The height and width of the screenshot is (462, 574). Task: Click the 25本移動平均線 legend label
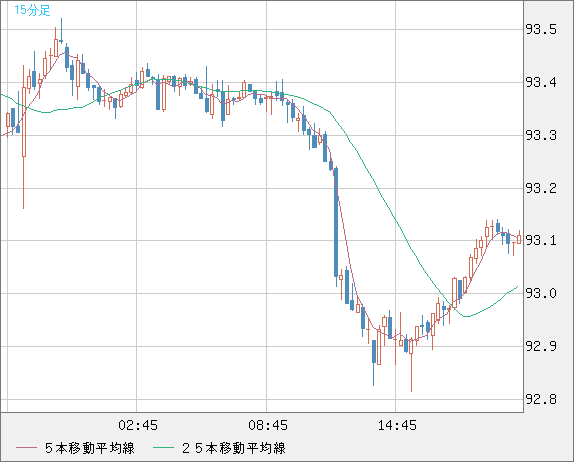click(x=234, y=448)
